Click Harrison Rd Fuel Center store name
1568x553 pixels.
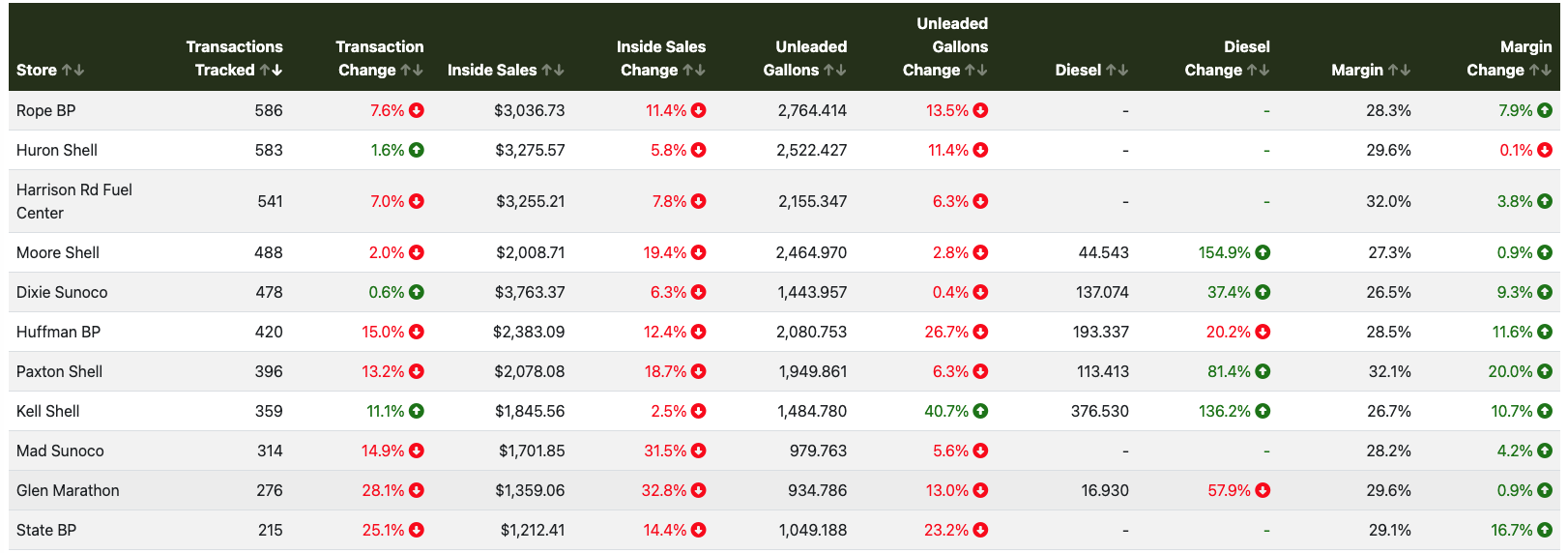coord(73,201)
